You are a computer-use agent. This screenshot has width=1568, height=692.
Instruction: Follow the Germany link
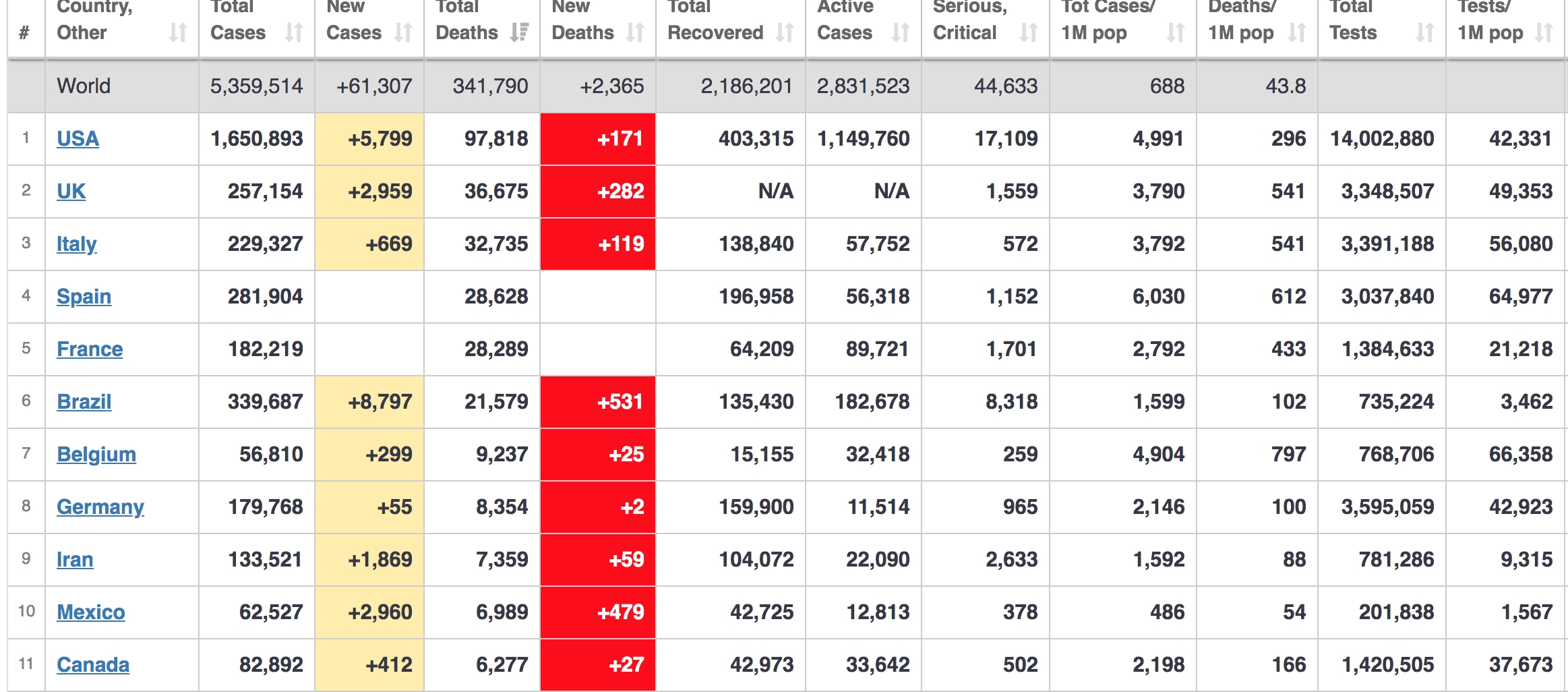click(x=100, y=507)
